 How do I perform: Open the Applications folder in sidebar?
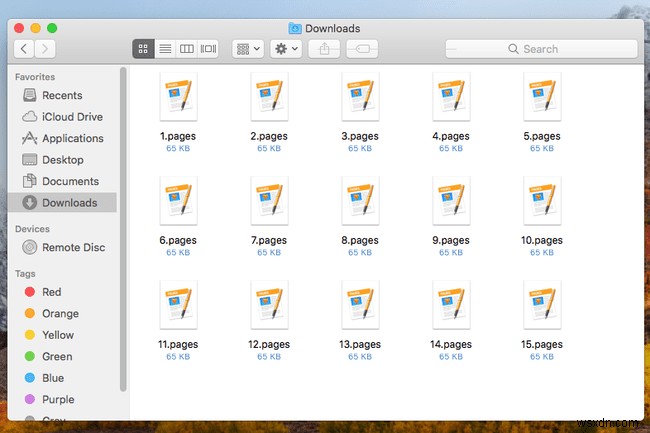(x=72, y=139)
